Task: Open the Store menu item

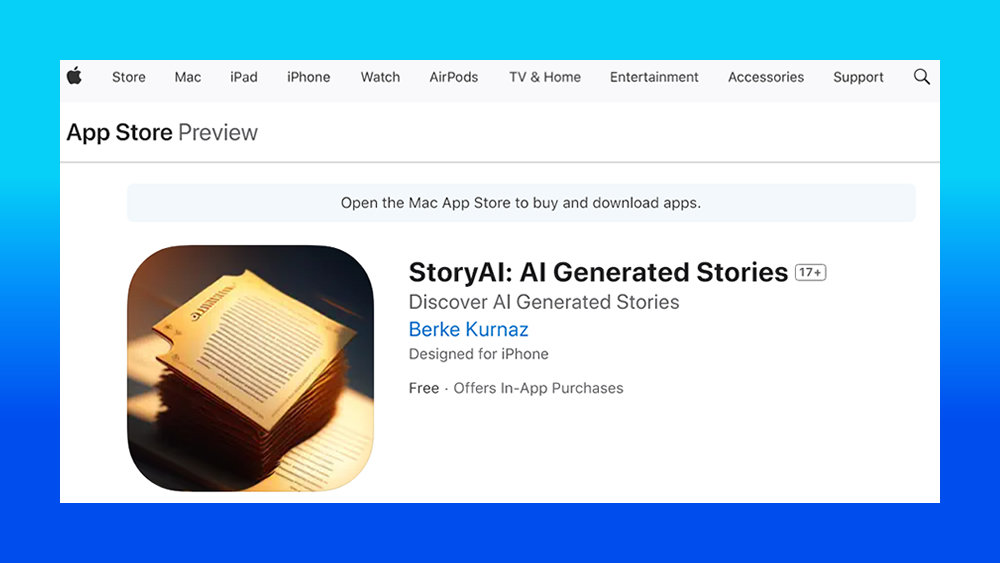Action: click(x=129, y=77)
